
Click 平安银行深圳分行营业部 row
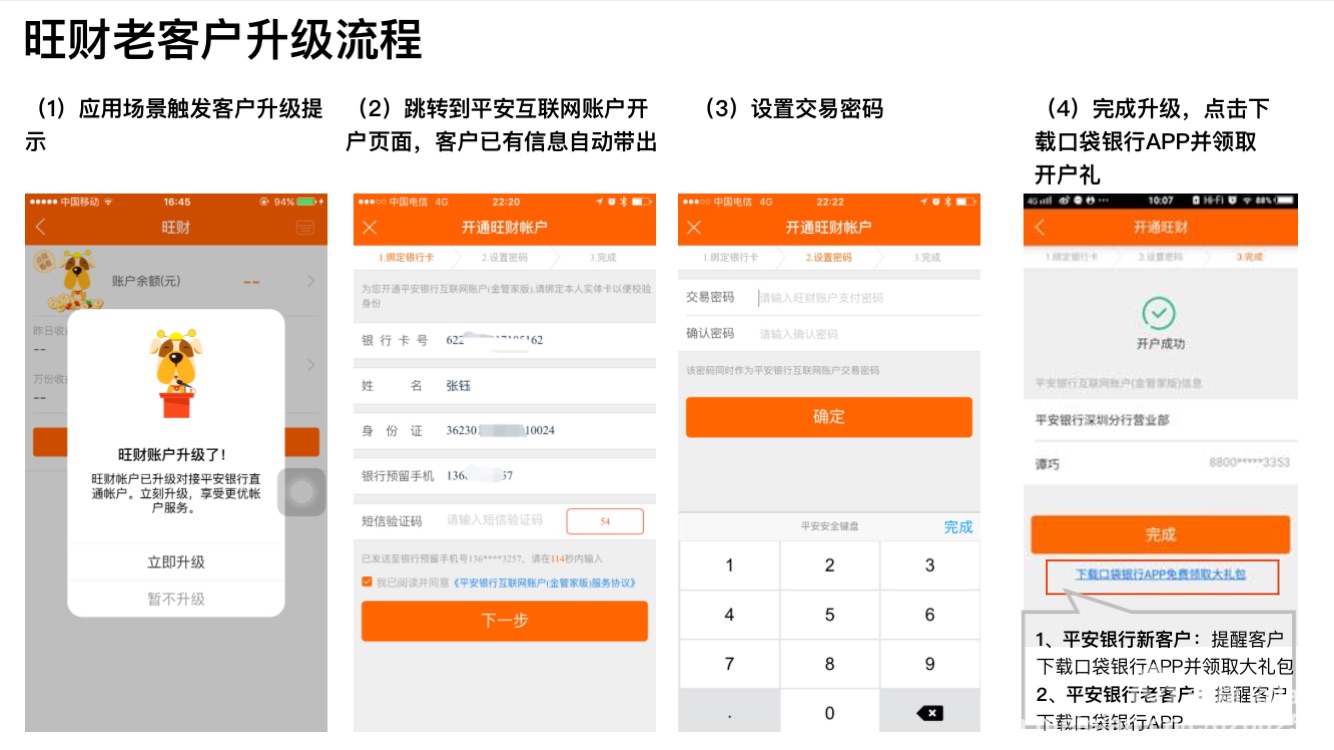tap(1160, 420)
